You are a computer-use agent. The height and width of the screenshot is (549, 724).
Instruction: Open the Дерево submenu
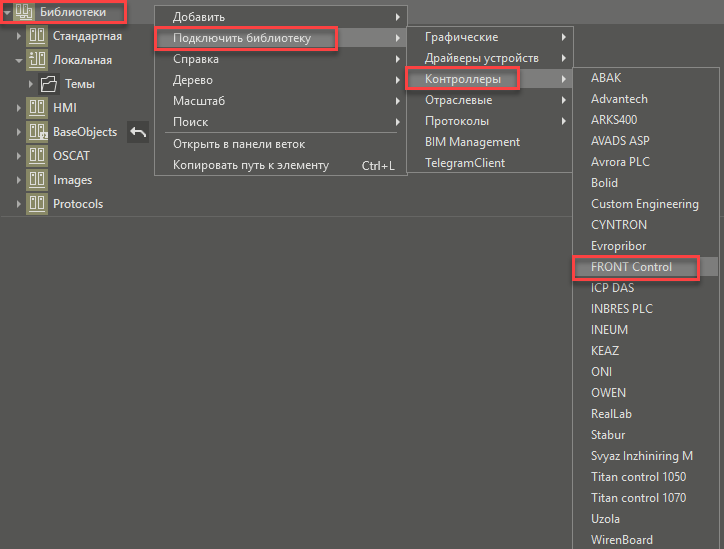point(281,80)
